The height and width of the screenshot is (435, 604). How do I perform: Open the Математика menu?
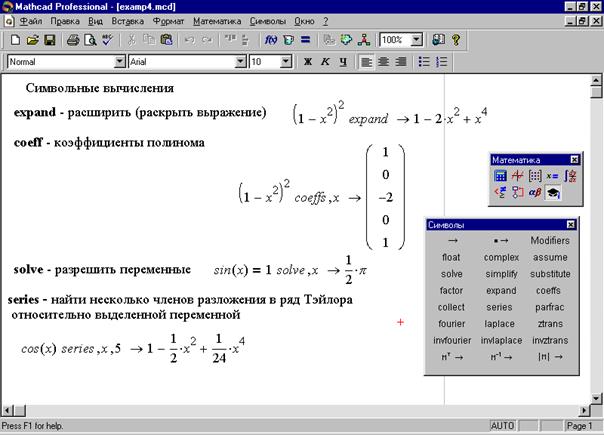(x=217, y=21)
